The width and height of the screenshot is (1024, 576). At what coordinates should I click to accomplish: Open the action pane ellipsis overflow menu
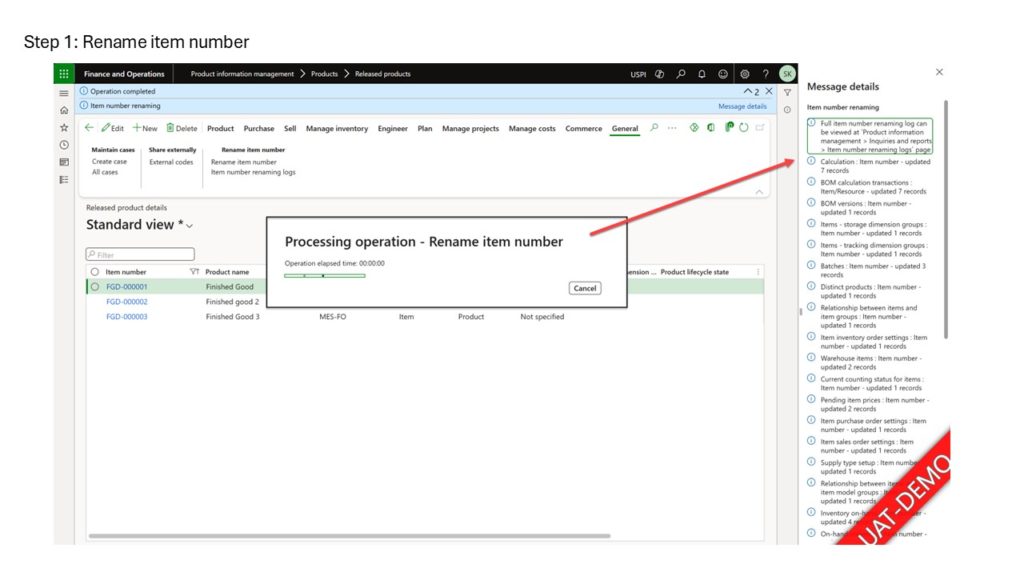pyautogui.click(x=672, y=128)
